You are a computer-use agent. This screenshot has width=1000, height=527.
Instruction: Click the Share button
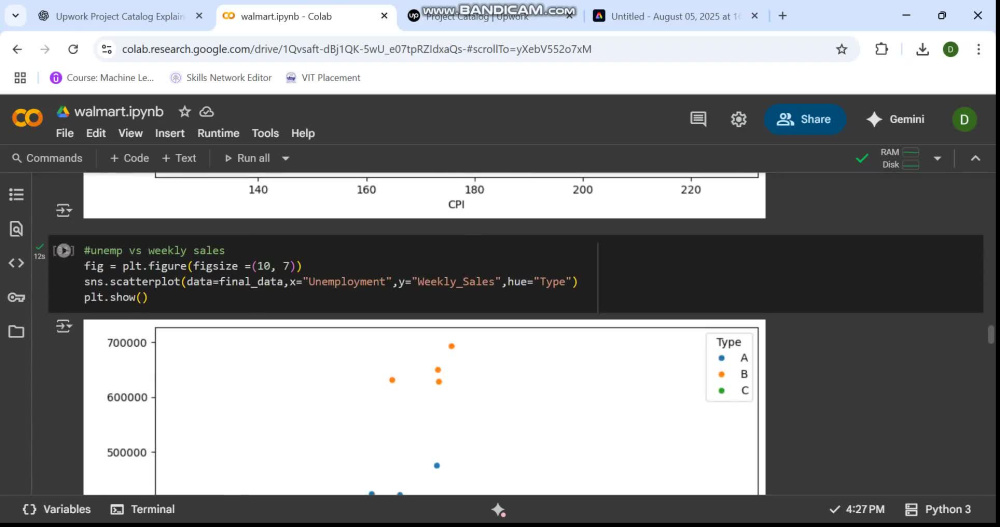pyautogui.click(x=805, y=119)
